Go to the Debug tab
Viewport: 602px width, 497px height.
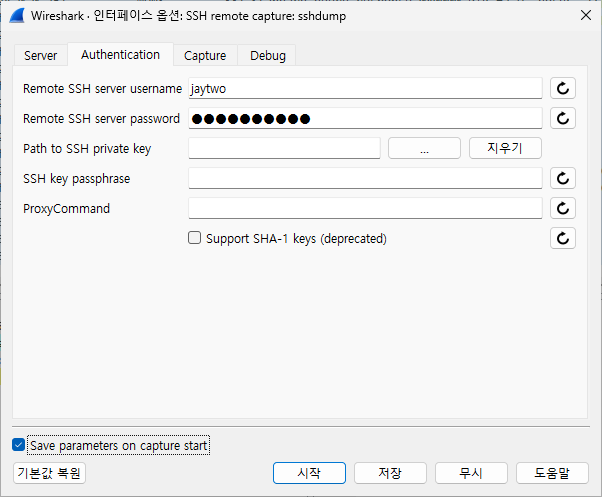(268, 56)
